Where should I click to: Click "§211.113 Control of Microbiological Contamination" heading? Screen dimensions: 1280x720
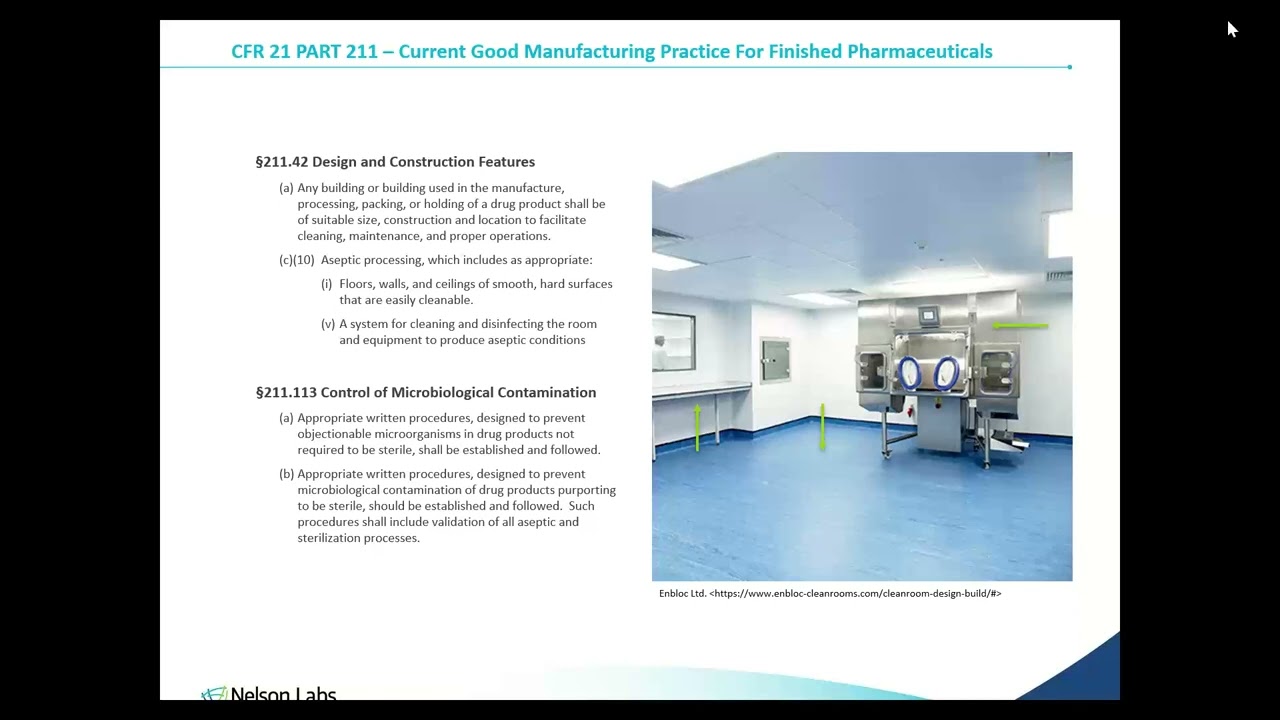point(426,393)
